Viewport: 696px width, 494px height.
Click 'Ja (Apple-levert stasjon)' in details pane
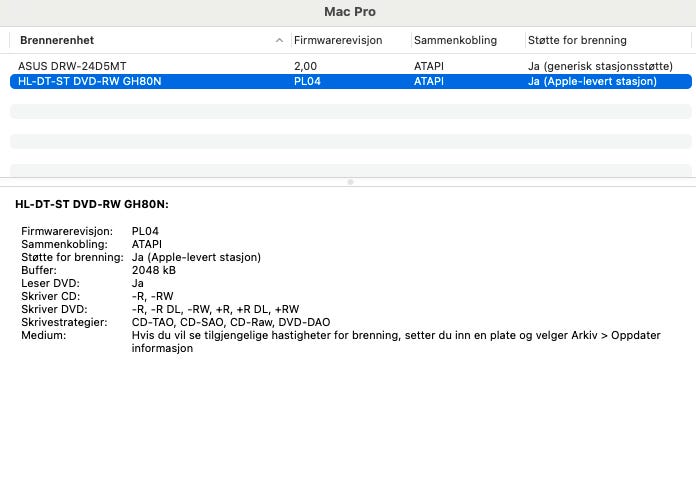[196, 257]
